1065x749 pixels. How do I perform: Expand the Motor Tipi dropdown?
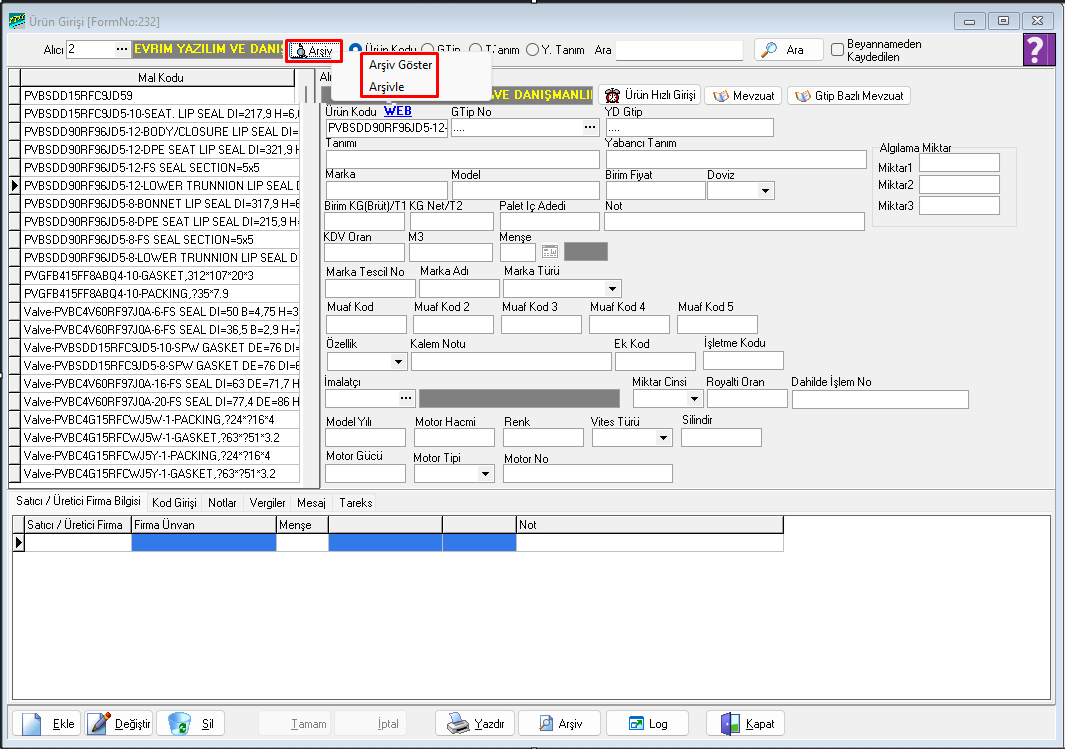pyautogui.click(x=485, y=473)
